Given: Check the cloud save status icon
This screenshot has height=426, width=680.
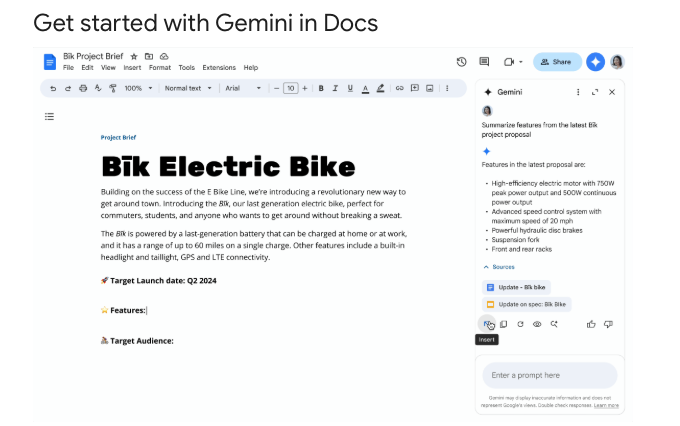Looking at the screenshot, I should (x=164, y=56).
